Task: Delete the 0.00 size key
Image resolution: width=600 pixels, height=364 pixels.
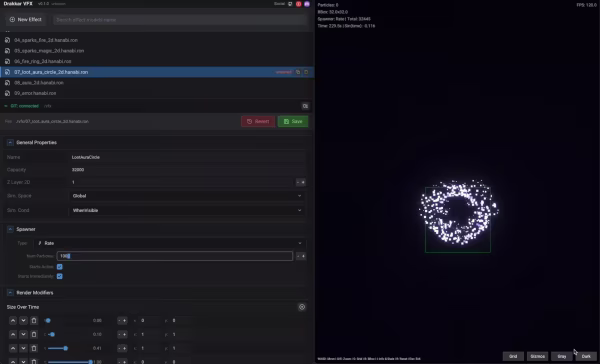Action: 34,321
